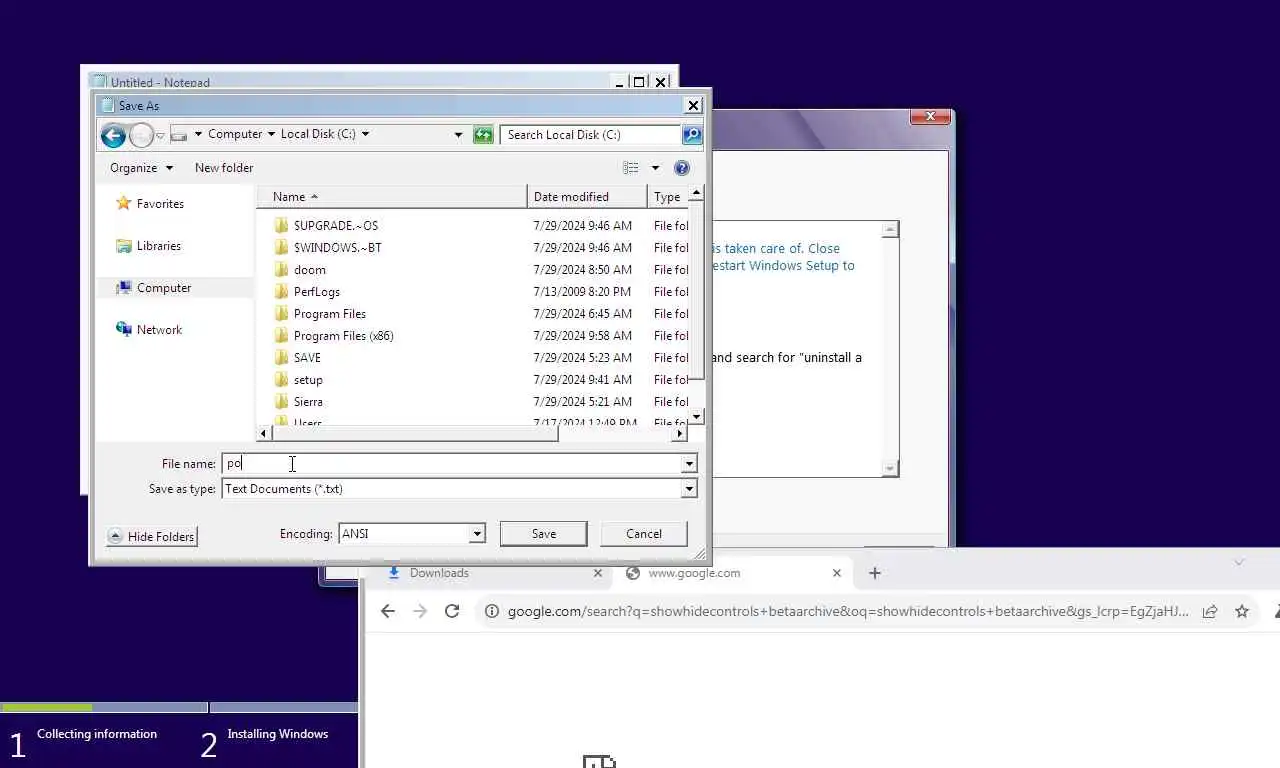Click the horizontal scrollbar right arrow in file list
1280x768 pixels.
[x=680, y=433]
